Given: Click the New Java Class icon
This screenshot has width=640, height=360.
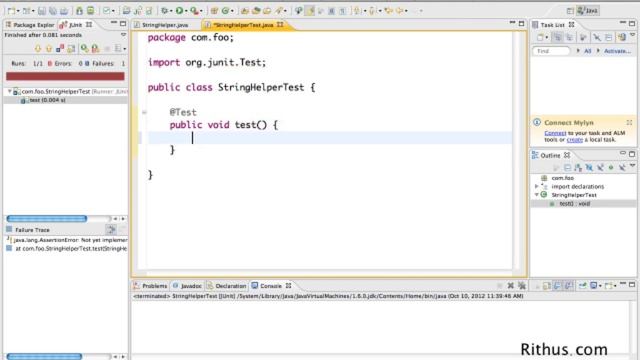Looking at the screenshot, I should 225,11.
